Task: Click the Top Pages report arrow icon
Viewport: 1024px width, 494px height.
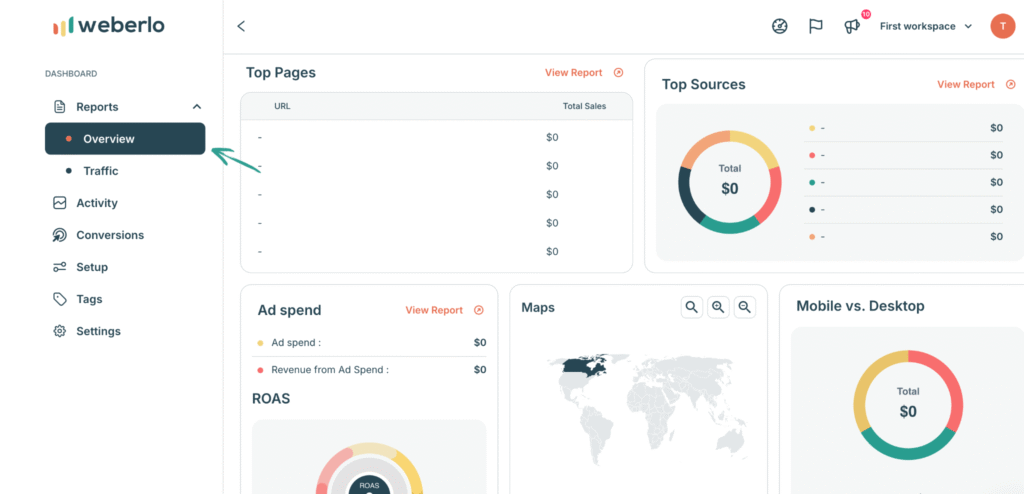Action: pos(618,73)
